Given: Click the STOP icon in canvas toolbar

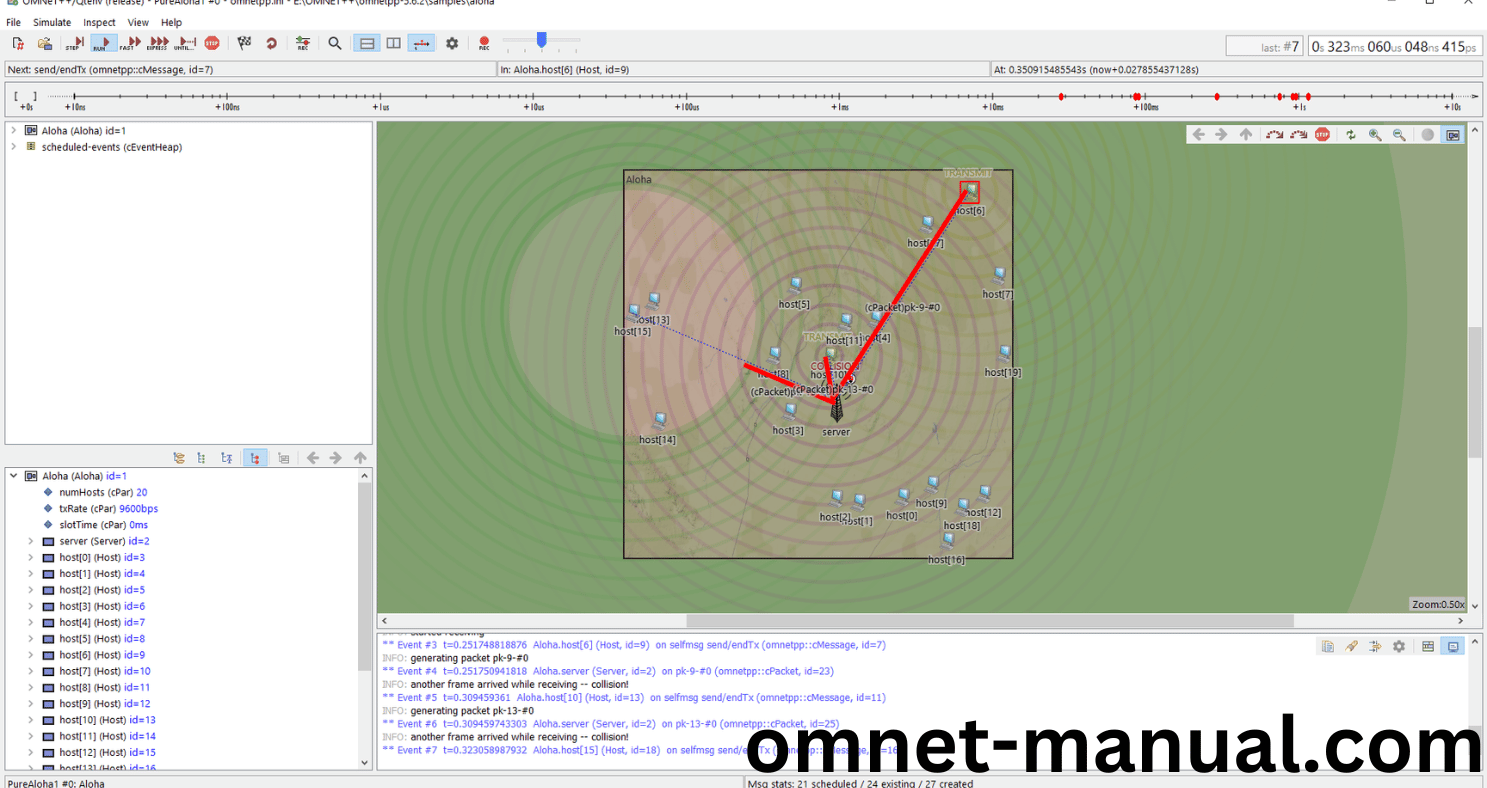Looking at the screenshot, I should (1322, 134).
